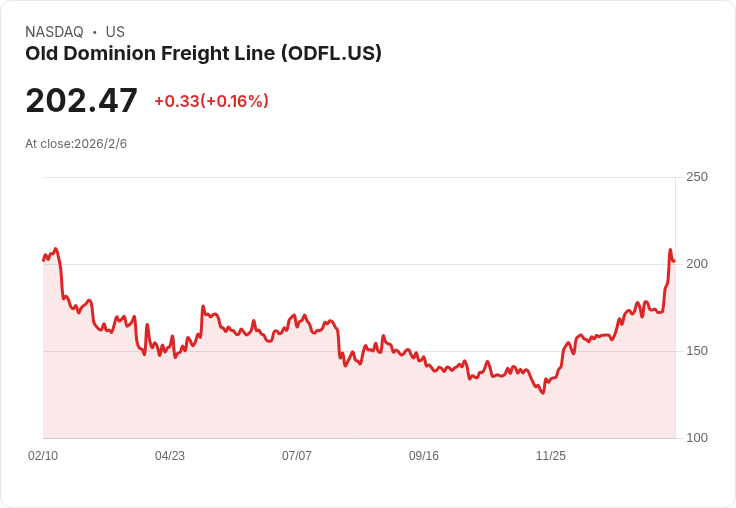
Task: Click the 250 y-axis label
Action: click(x=696, y=177)
